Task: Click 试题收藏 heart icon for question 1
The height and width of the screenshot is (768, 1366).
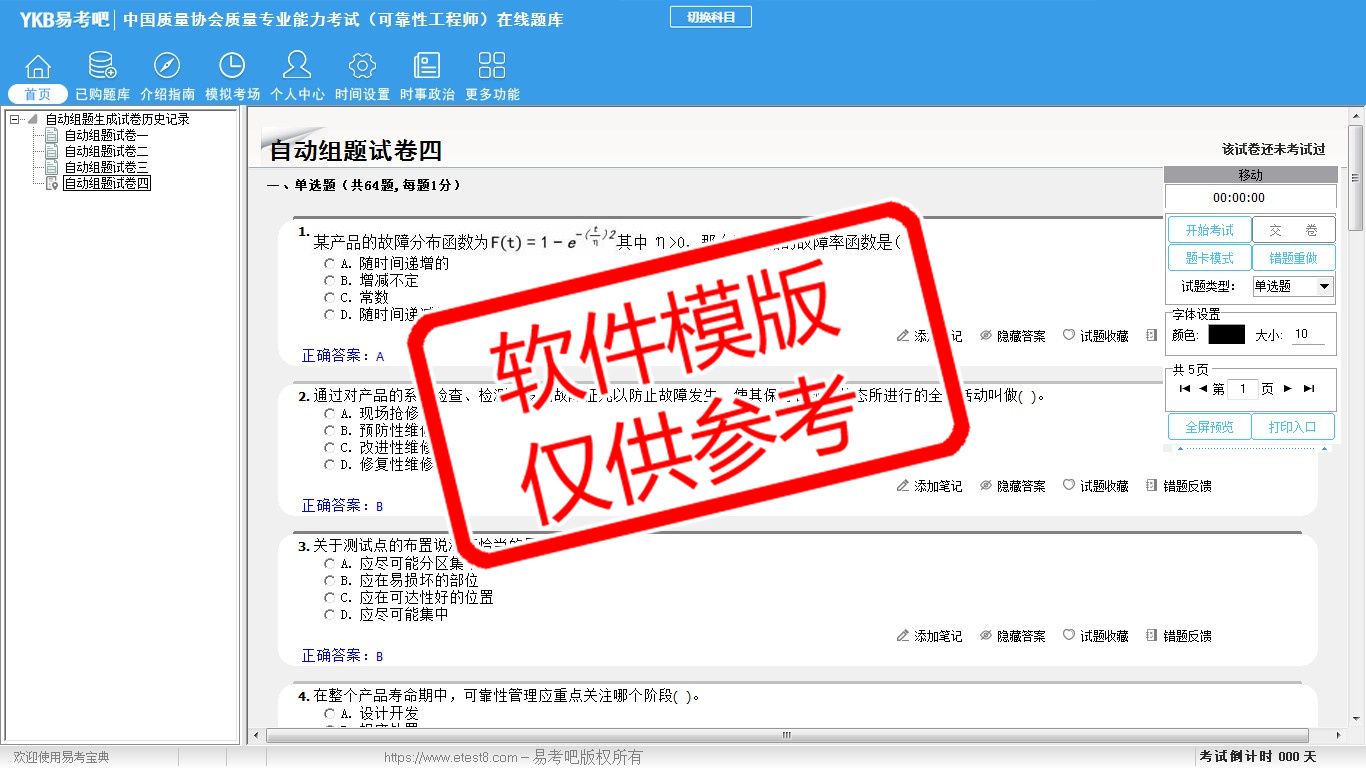Action: (x=1069, y=335)
